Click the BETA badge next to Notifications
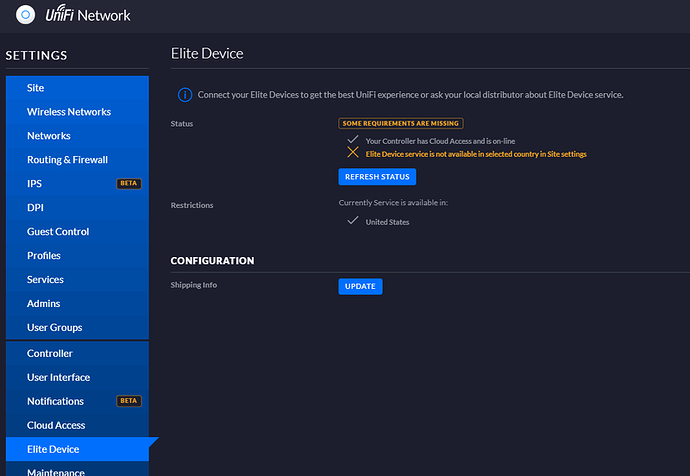The height and width of the screenshot is (476, 690). (128, 401)
